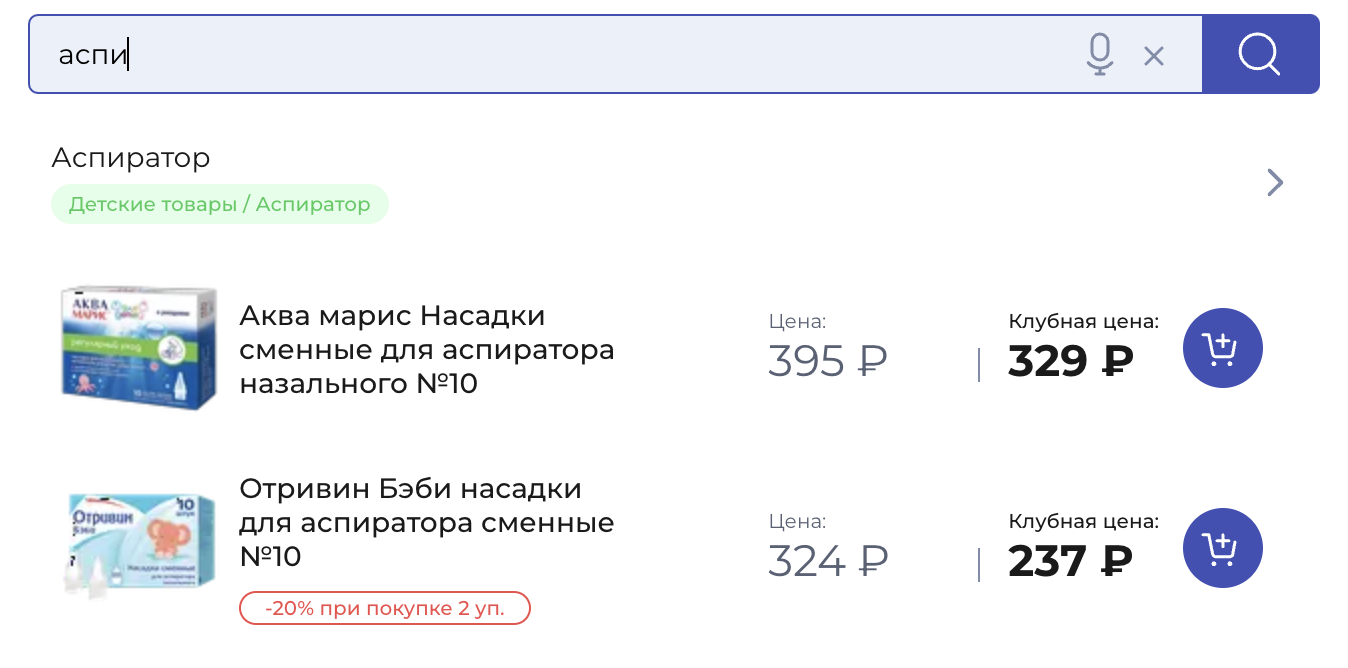The height and width of the screenshot is (668, 1348).
Task: Add Отривин Бэби насадки to cart
Action: tap(1222, 548)
